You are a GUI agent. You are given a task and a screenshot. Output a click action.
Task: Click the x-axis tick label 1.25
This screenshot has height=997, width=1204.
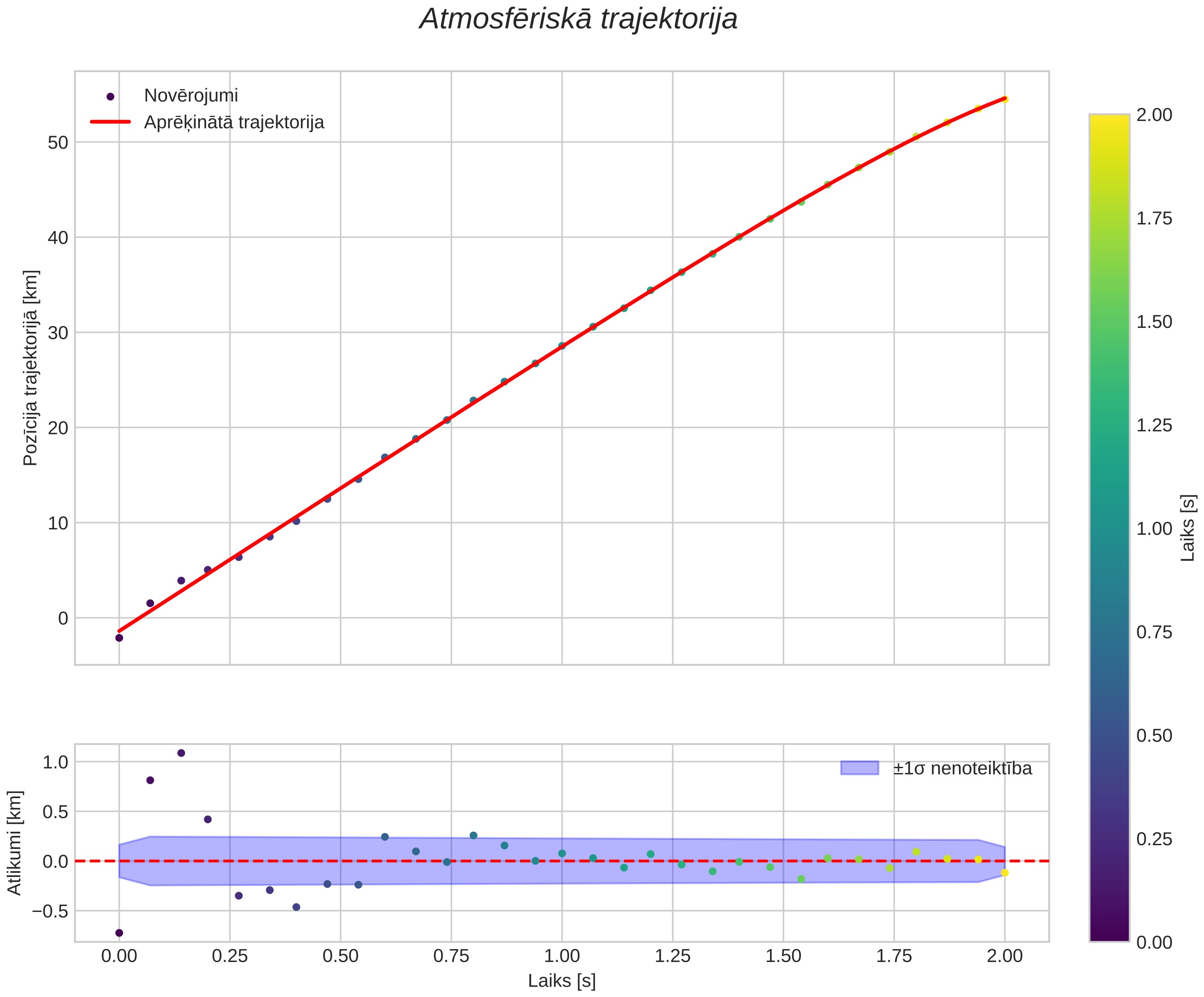672,956
